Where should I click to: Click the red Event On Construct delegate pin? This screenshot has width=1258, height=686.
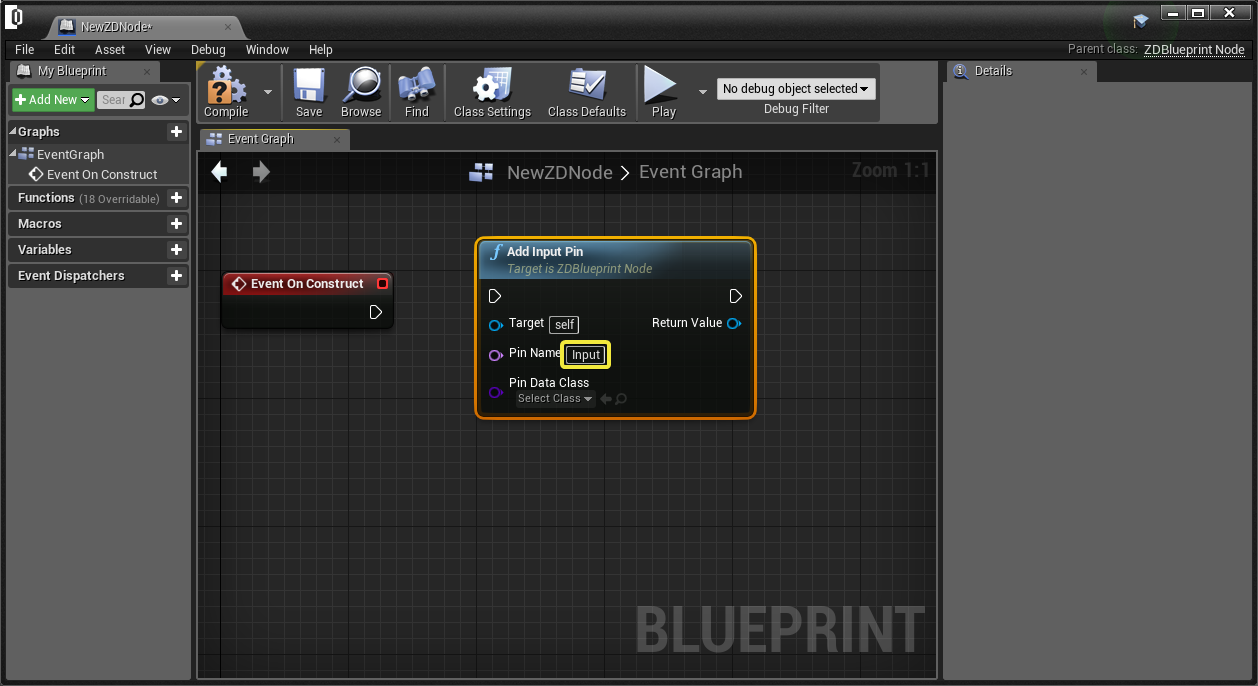coord(382,284)
